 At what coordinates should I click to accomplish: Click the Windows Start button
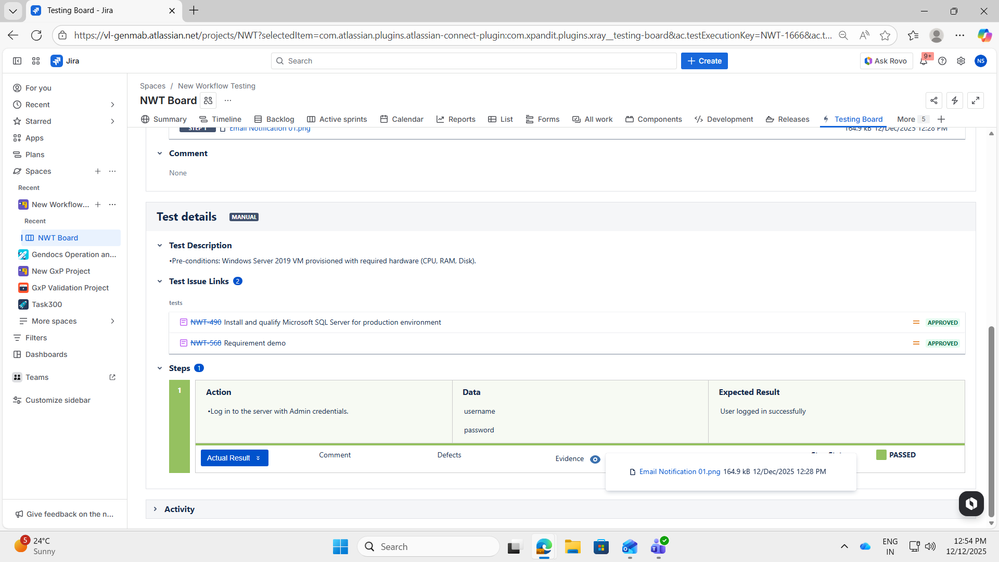(x=340, y=547)
